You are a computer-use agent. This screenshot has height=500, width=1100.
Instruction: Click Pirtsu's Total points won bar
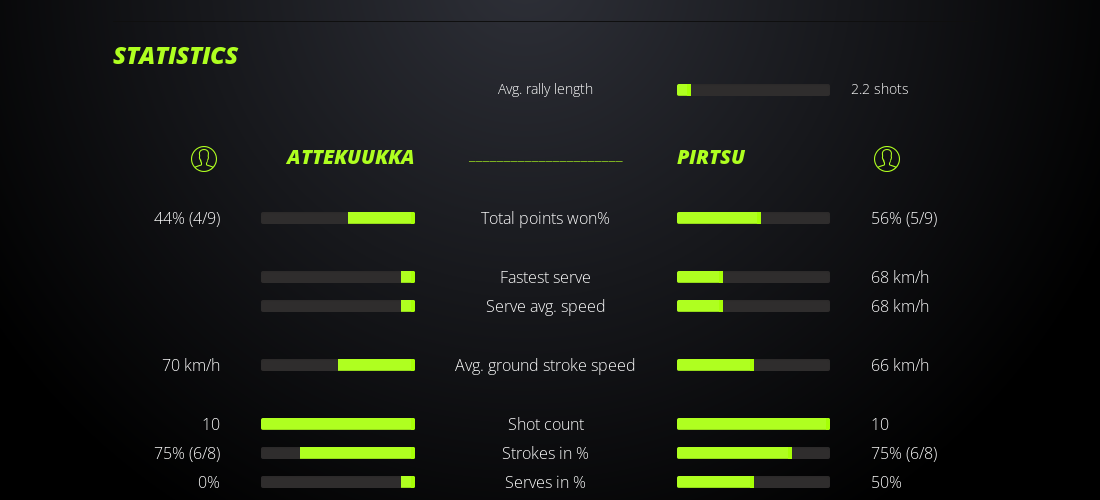click(x=753, y=218)
